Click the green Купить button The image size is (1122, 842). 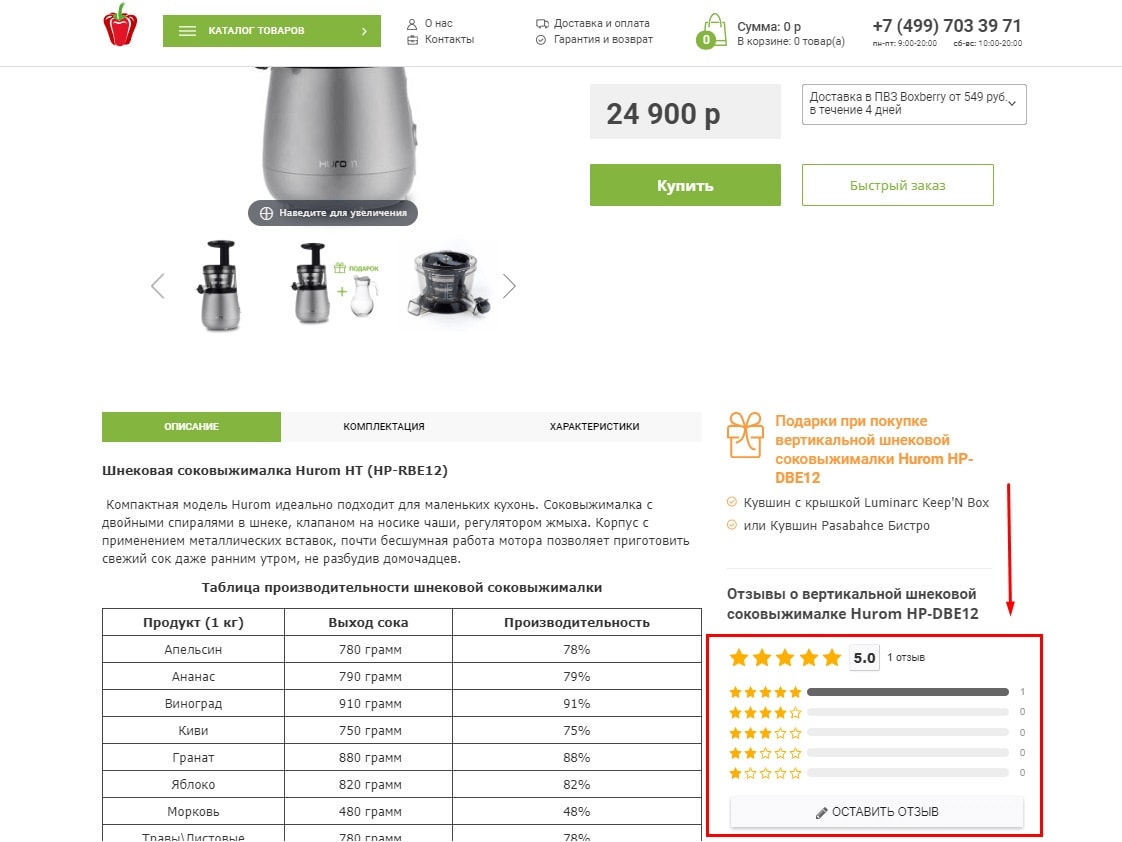tap(685, 185)
